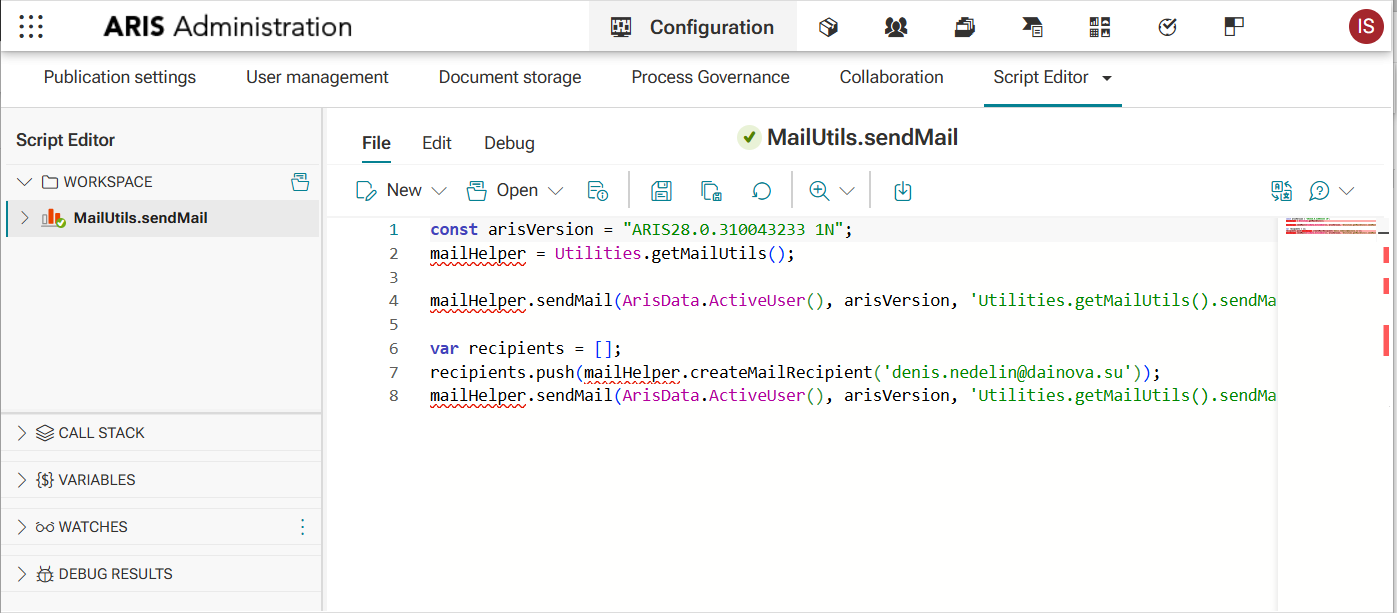Click the help speech-bubble icon
The height and width of the screenshot is (613, 1397).
(1318, 190)
